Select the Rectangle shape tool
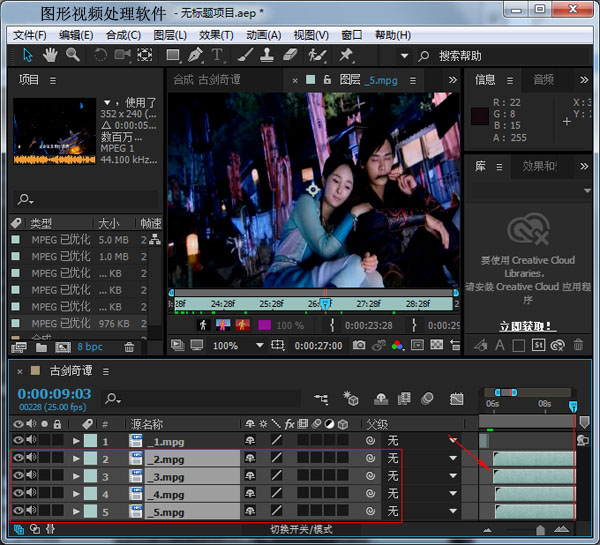The width and height of the screenshot is (600, 545). pyautogui.click(x=173, y=55)
